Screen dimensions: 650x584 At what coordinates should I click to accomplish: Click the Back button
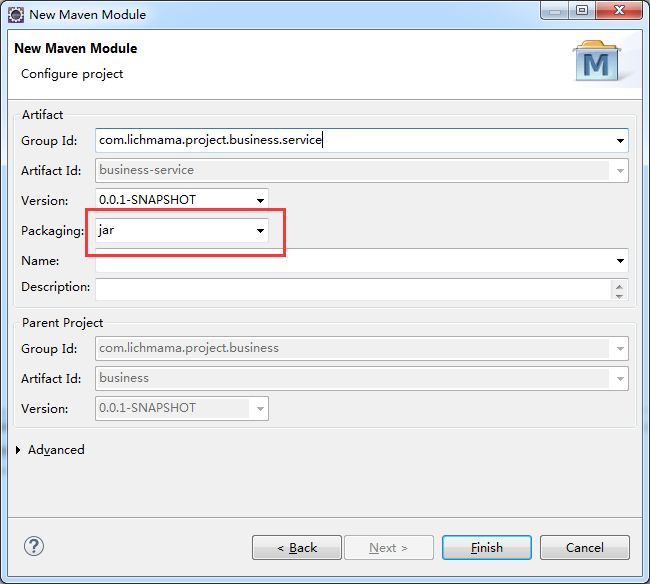pyautogui.click(x=297, y=548)
